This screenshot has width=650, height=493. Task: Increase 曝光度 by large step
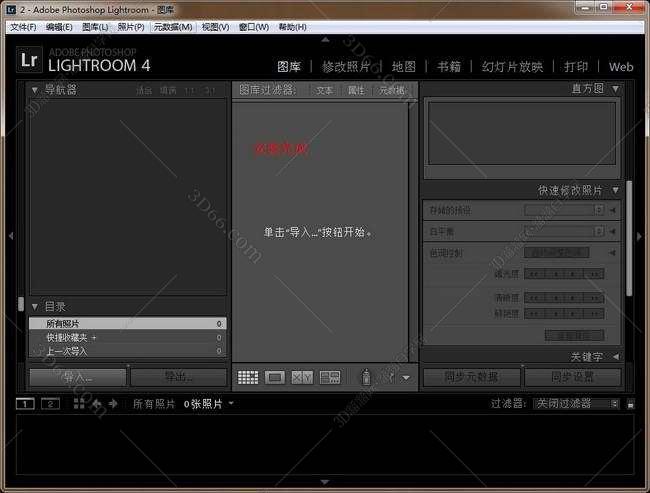click(x=594, y=274)
